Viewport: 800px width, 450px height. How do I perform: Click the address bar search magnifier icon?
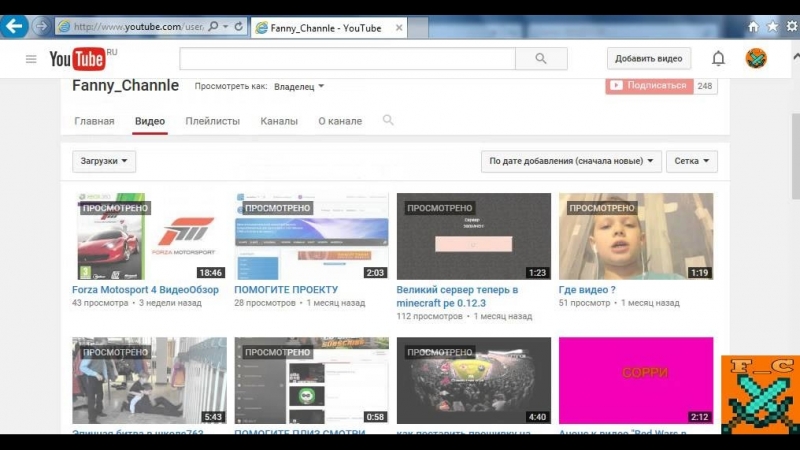tap(213, 26)
